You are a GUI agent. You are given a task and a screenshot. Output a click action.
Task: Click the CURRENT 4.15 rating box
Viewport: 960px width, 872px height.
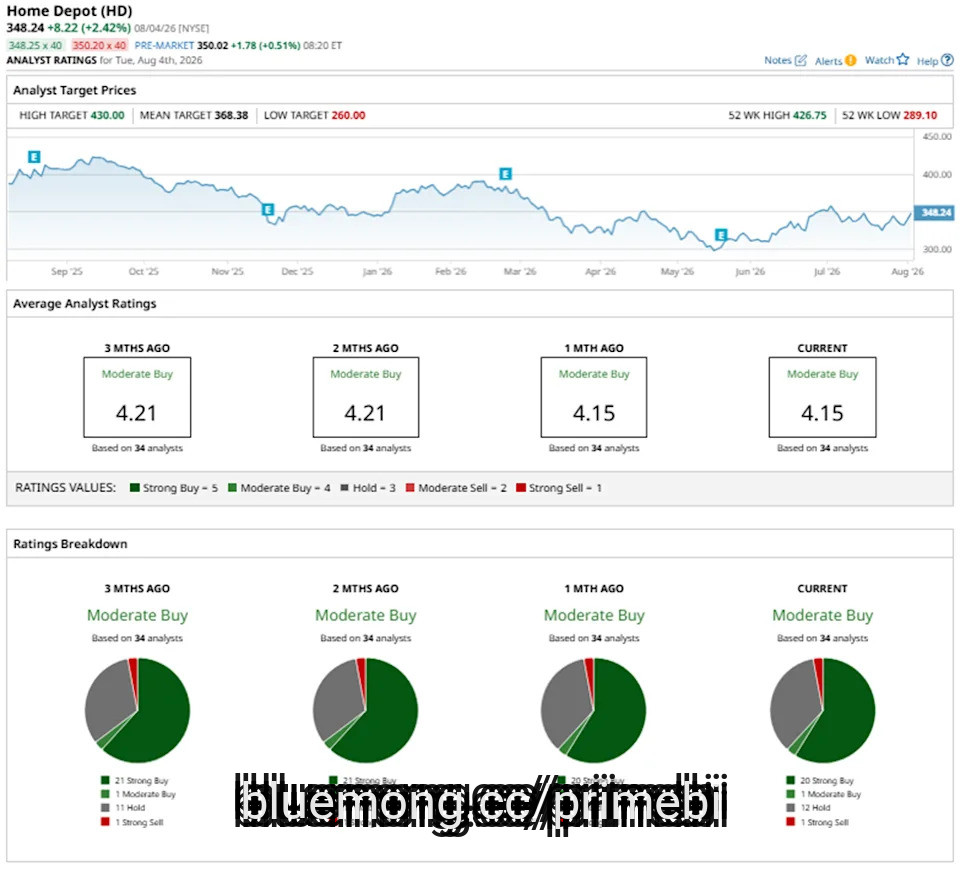point(822,397)
